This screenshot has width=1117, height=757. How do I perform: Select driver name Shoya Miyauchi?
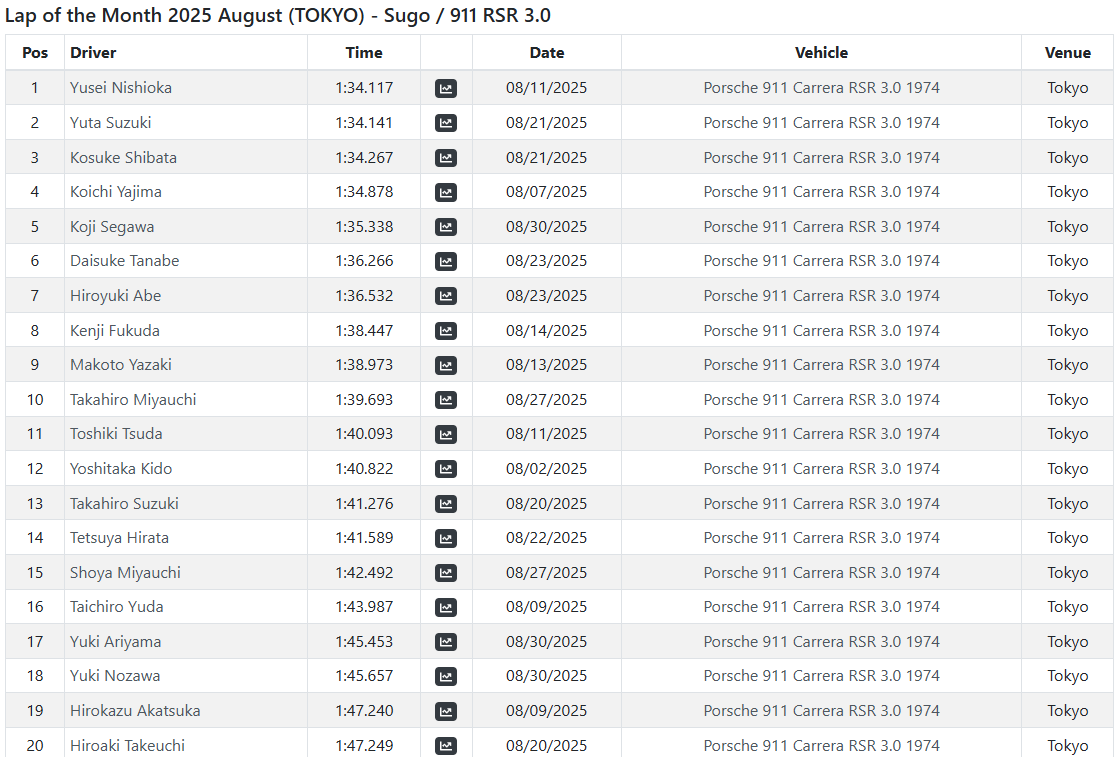[125, 573]
